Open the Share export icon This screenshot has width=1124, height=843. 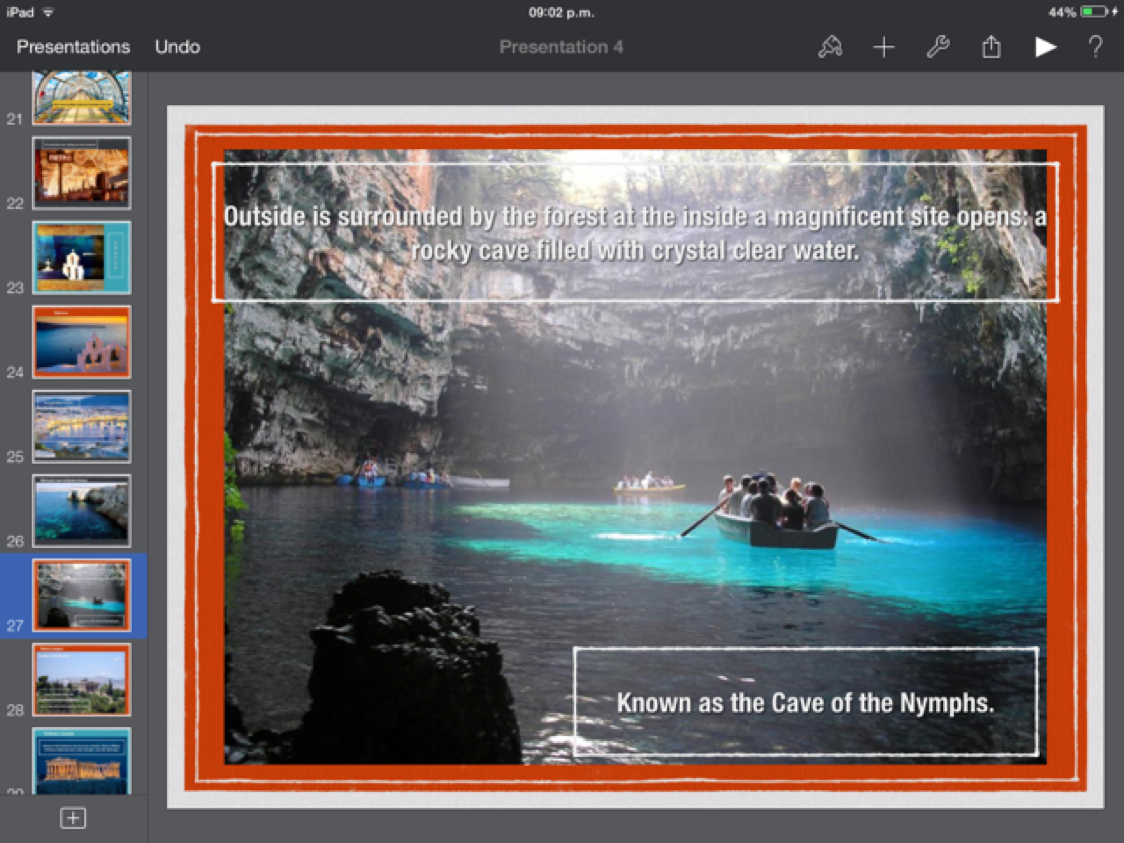click(x=991, y=47)
